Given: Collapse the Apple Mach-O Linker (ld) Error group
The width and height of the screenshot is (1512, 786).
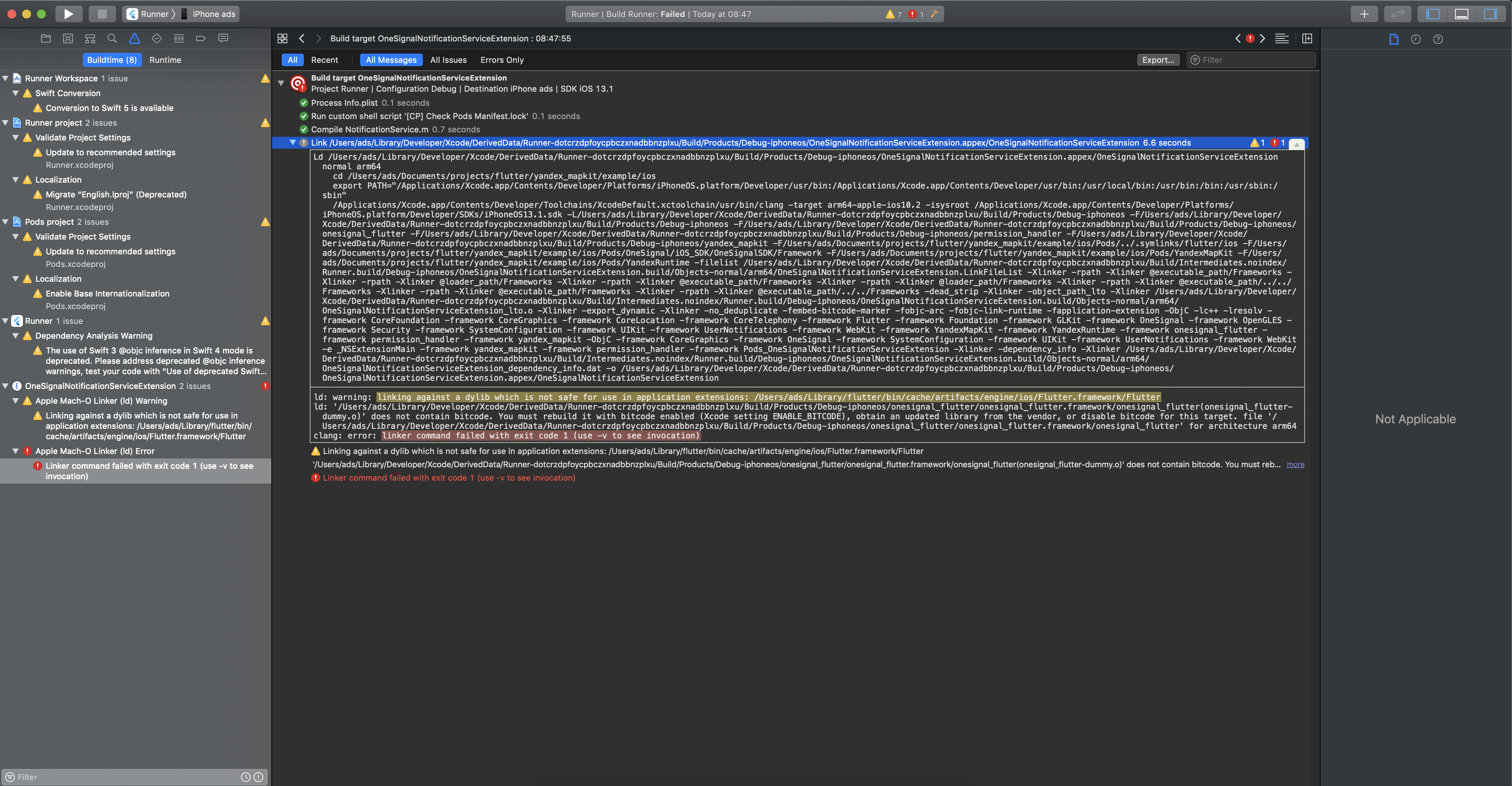Looking at the screenshot, I should (x=16, y=451).
